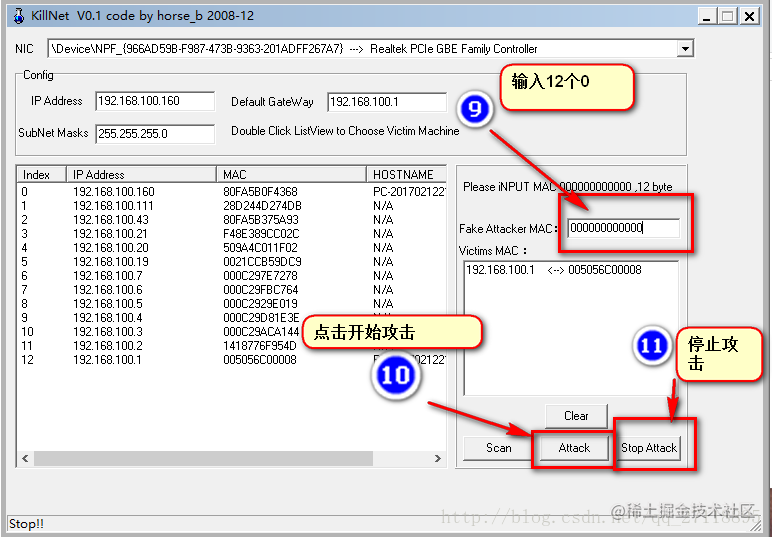The width and height of the screenshot is (772, 537).
Task: Select the row with IP 192.168.100.5
Action: [x=231, y=304]
